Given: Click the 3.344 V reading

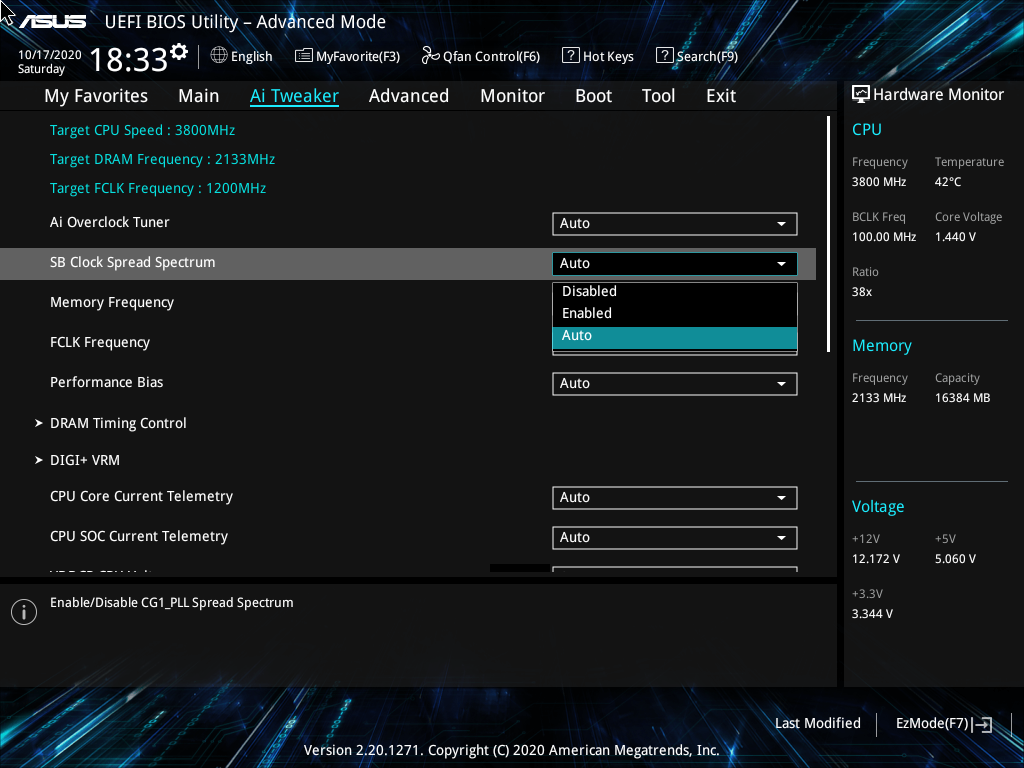Looking at the screenshot, I should [872, 615].
